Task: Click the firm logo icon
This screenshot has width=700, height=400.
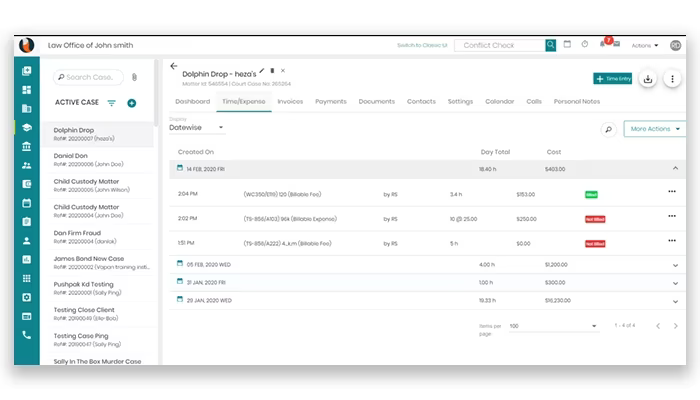Action: click(27, 45)
